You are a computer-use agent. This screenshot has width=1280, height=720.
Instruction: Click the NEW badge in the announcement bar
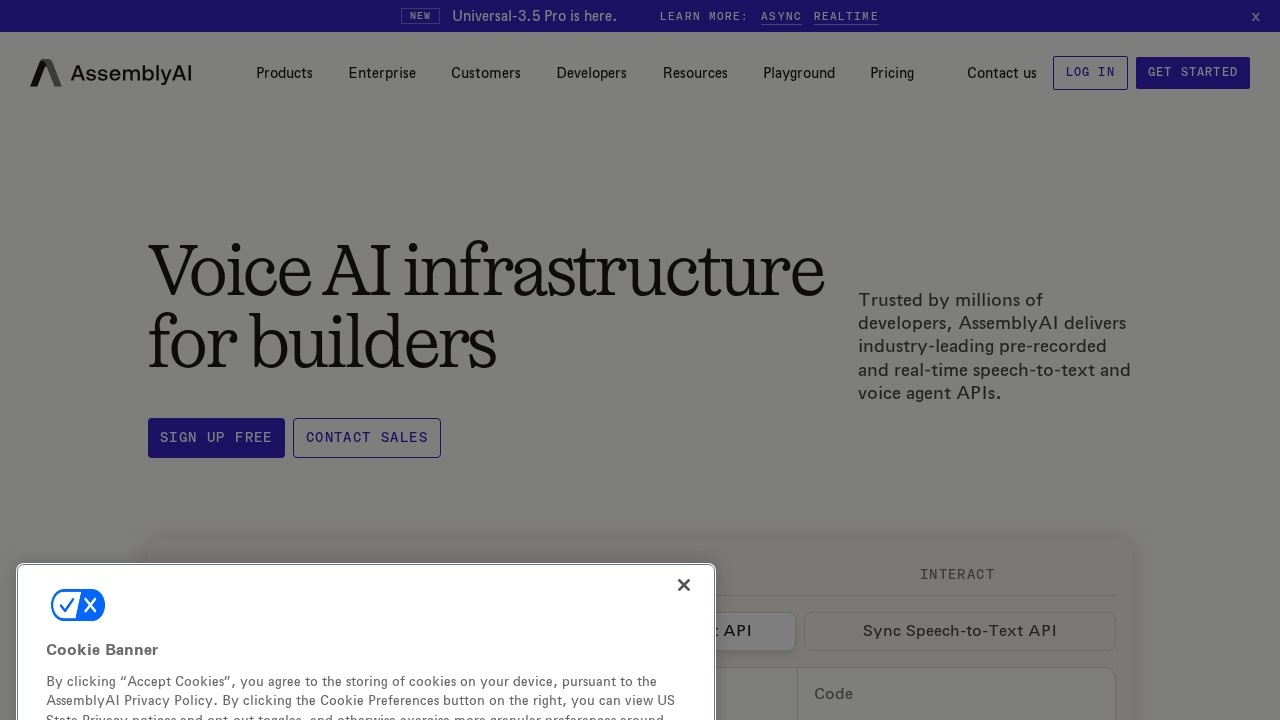click(x=420, y=16)
